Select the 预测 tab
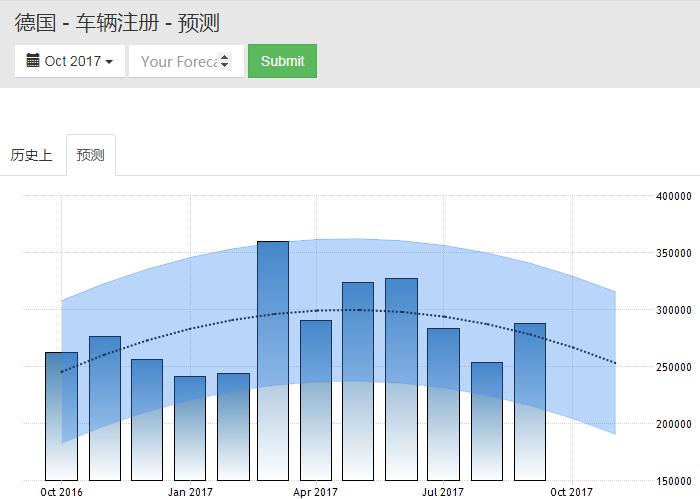700x499 pixels. [91, 155]
